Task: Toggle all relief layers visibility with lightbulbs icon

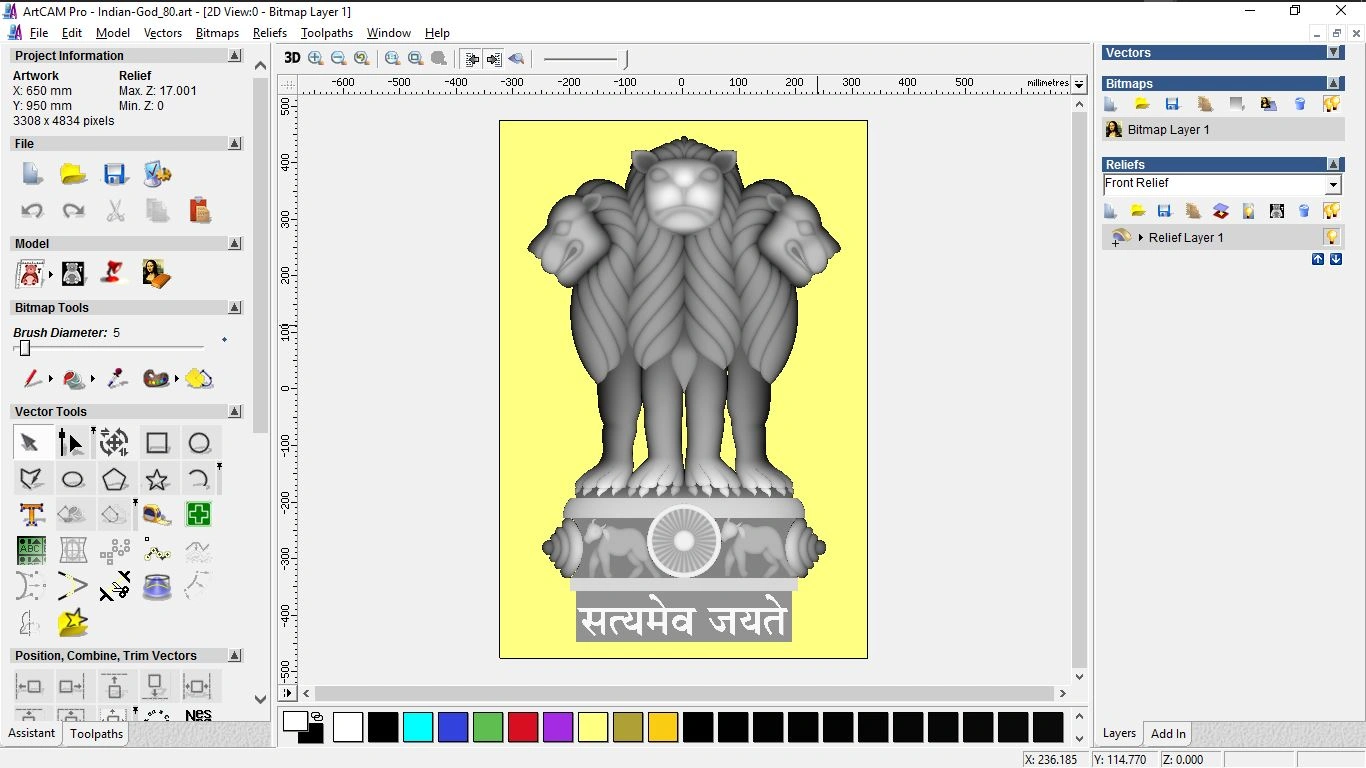Action: [x=1333, y=210]
